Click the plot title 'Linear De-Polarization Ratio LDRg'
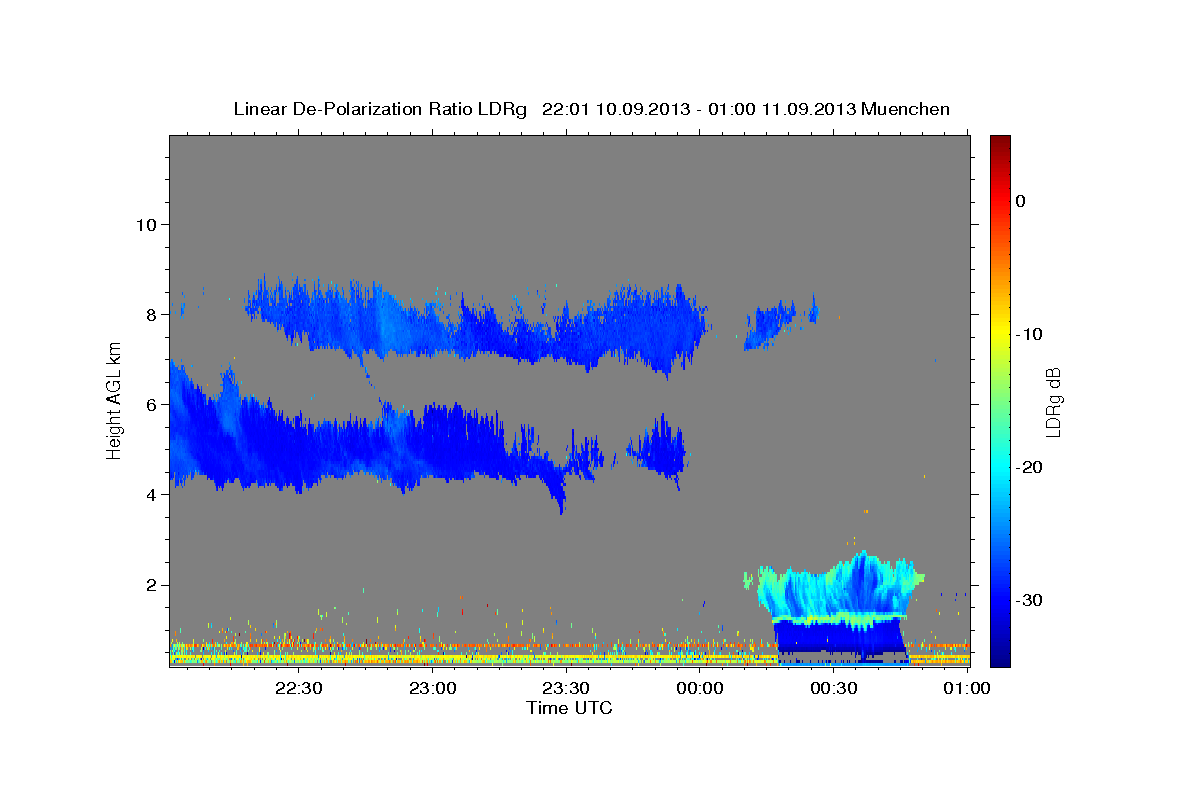 click(x=380, y=109)
